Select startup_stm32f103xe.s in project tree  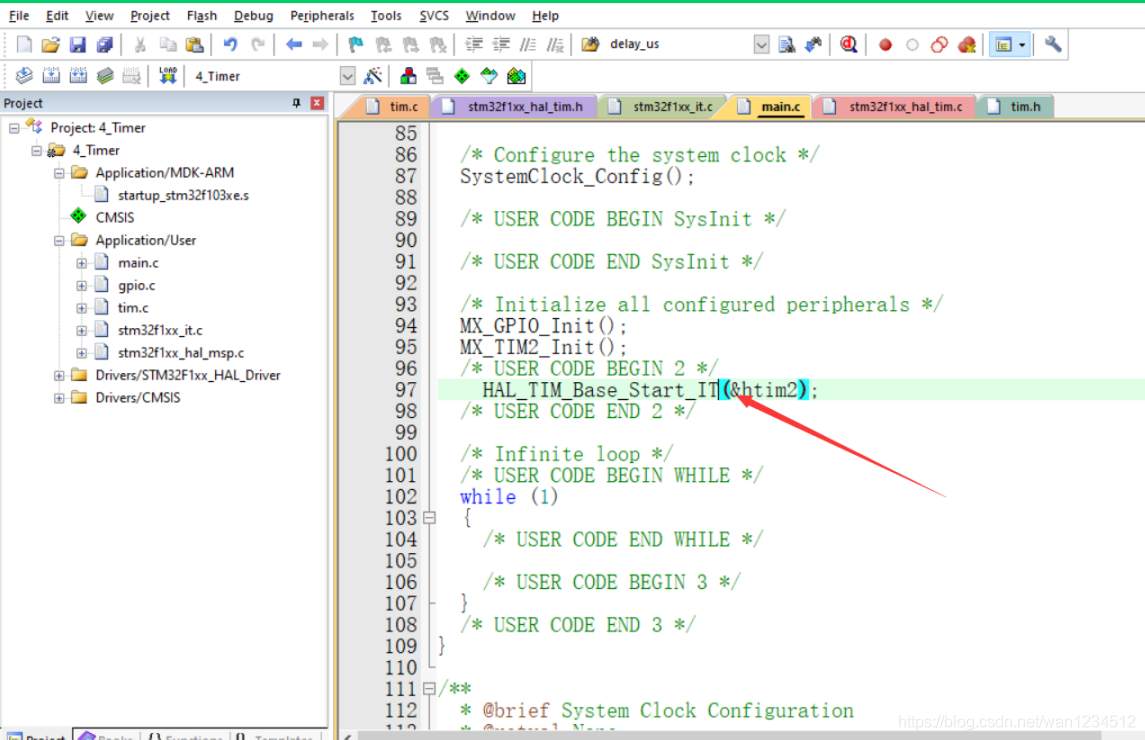click(183, 195)
